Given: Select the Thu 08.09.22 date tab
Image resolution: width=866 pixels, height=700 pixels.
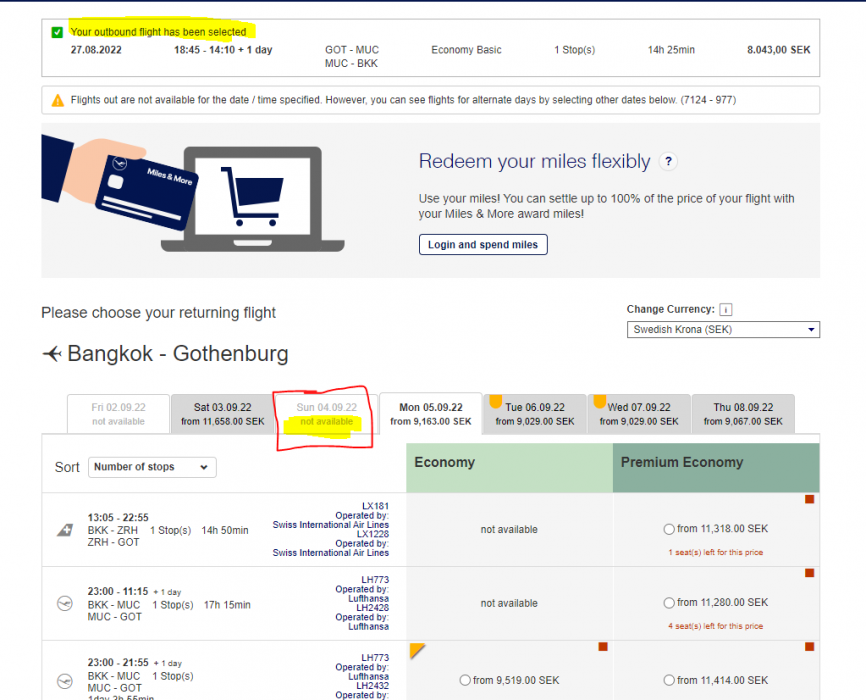Looking at the screenshot, I should [x=743, y=414].
